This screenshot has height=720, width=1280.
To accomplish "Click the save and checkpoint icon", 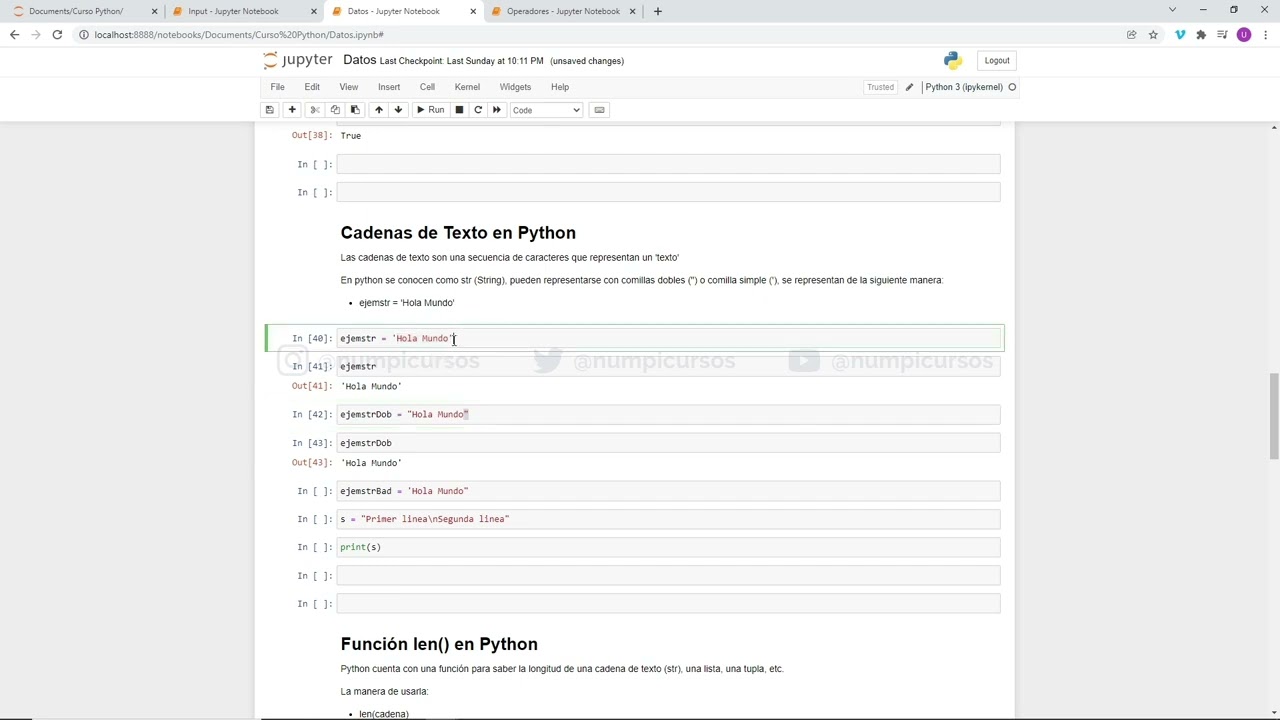I will [x=269, y=110].
